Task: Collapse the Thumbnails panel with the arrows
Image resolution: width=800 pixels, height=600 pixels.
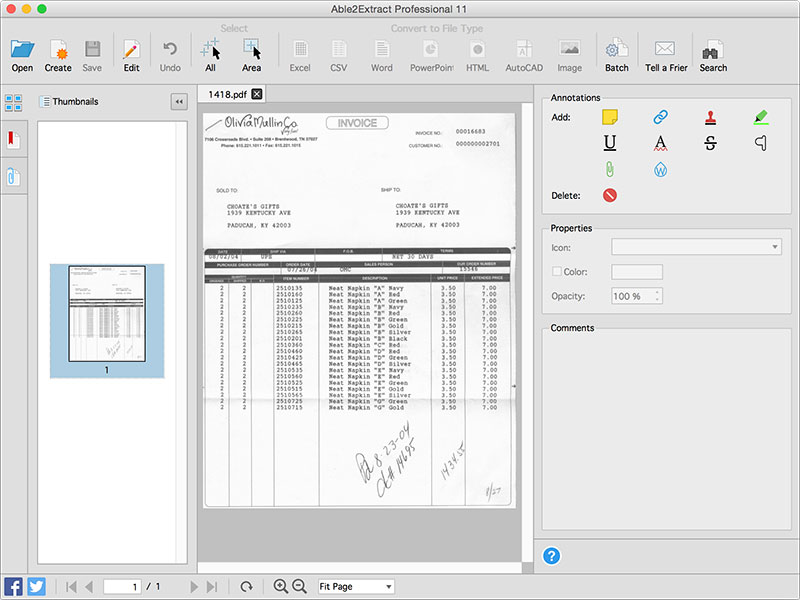Action: coord(179,102)
